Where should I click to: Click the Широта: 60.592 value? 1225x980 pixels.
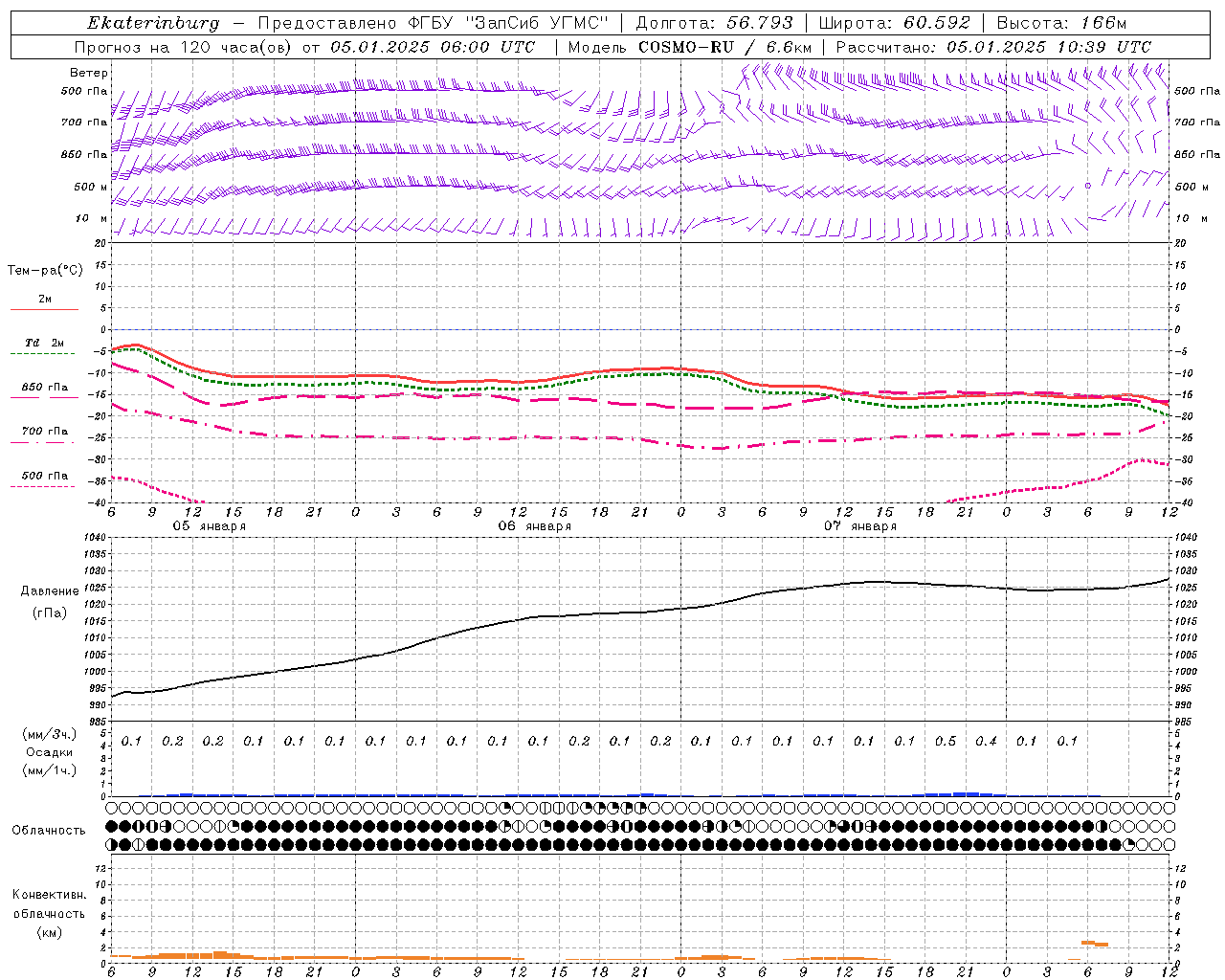tap(894, 23)
